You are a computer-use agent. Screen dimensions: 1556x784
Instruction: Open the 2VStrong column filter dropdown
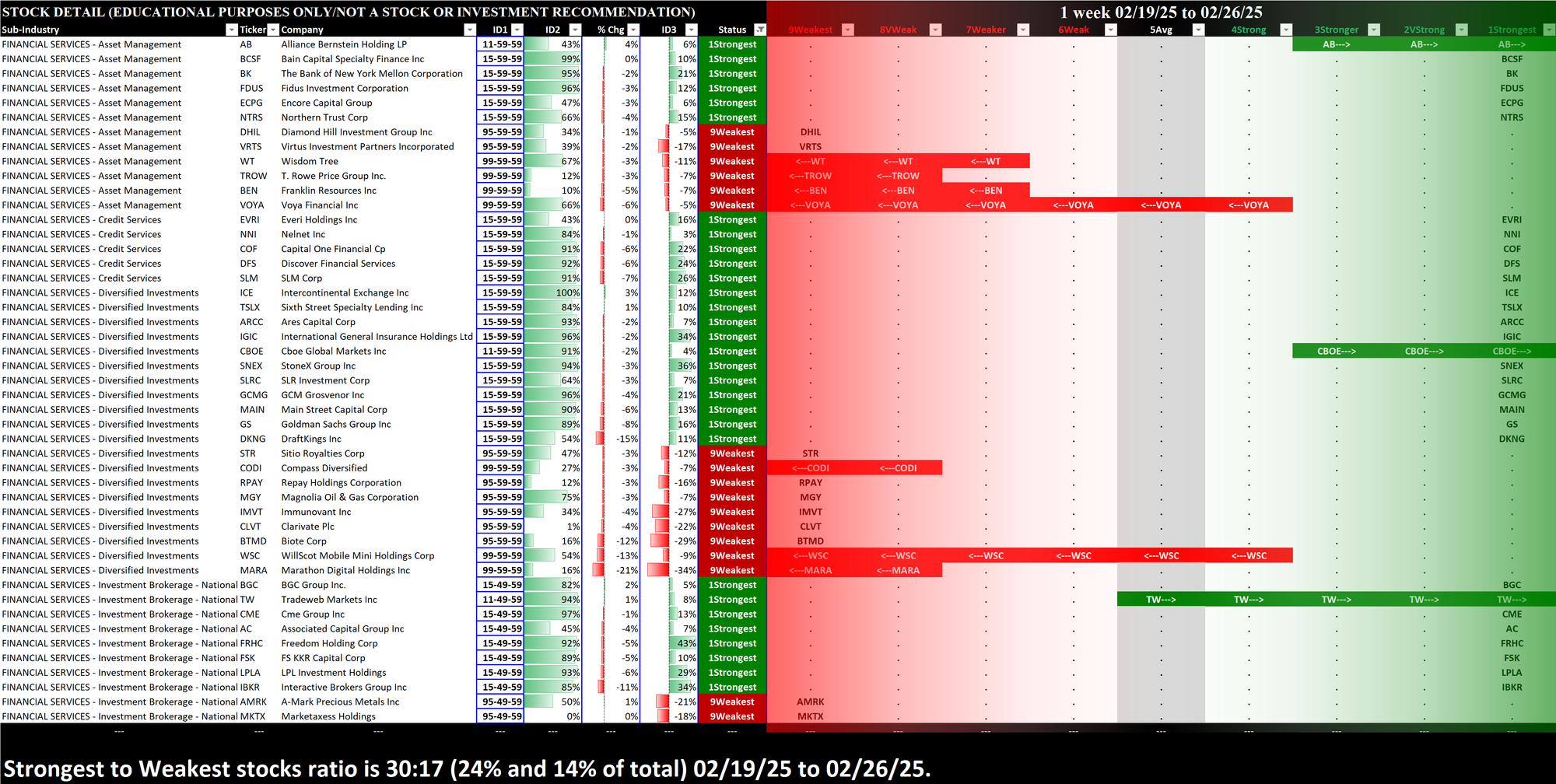pos(1462,30)
